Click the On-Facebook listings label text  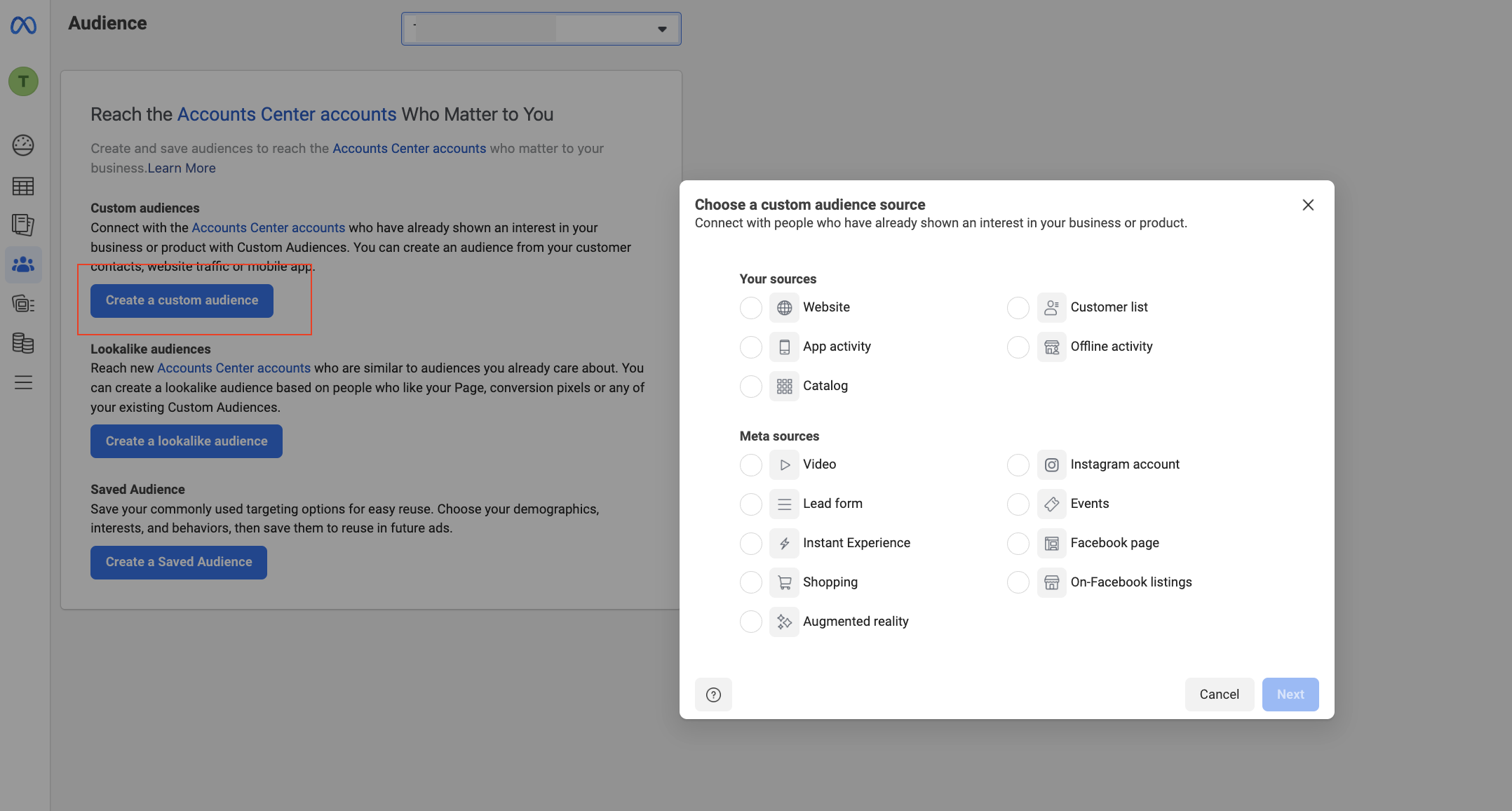(1130, 582)
